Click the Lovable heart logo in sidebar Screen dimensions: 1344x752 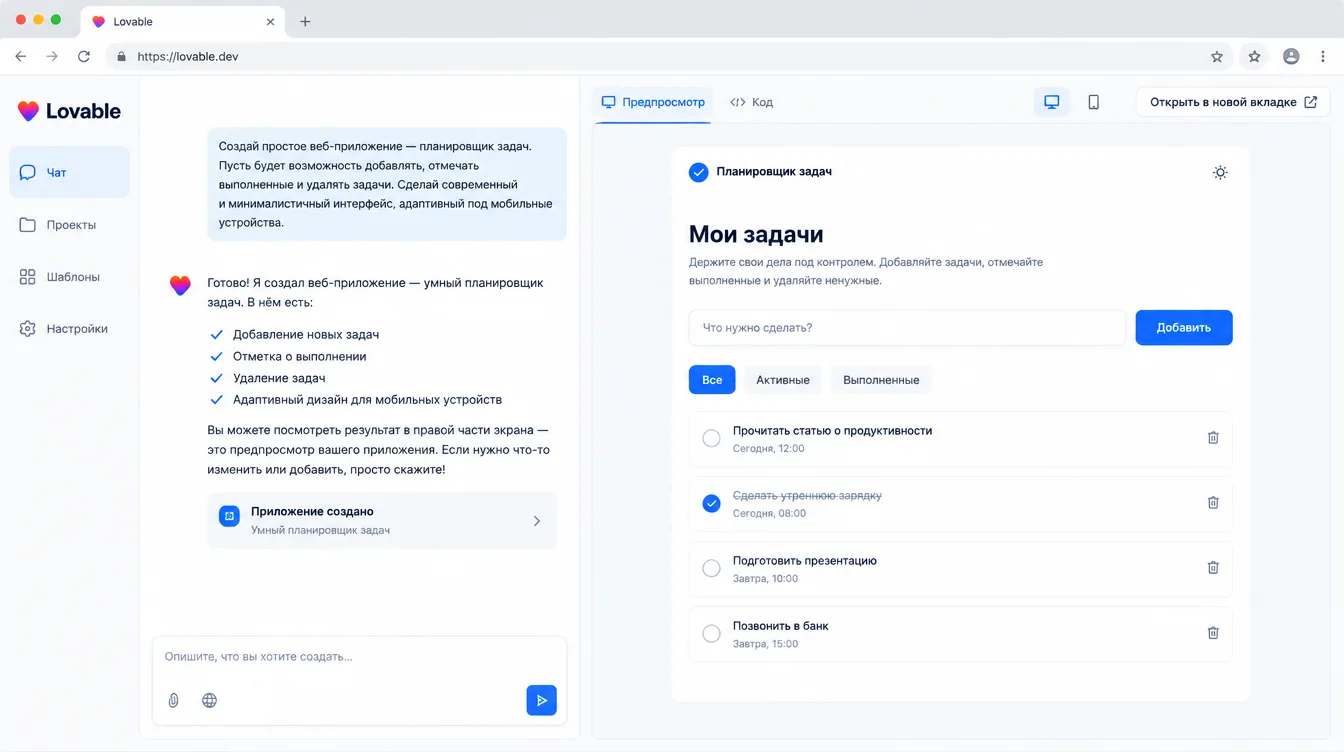coord(28,111)
